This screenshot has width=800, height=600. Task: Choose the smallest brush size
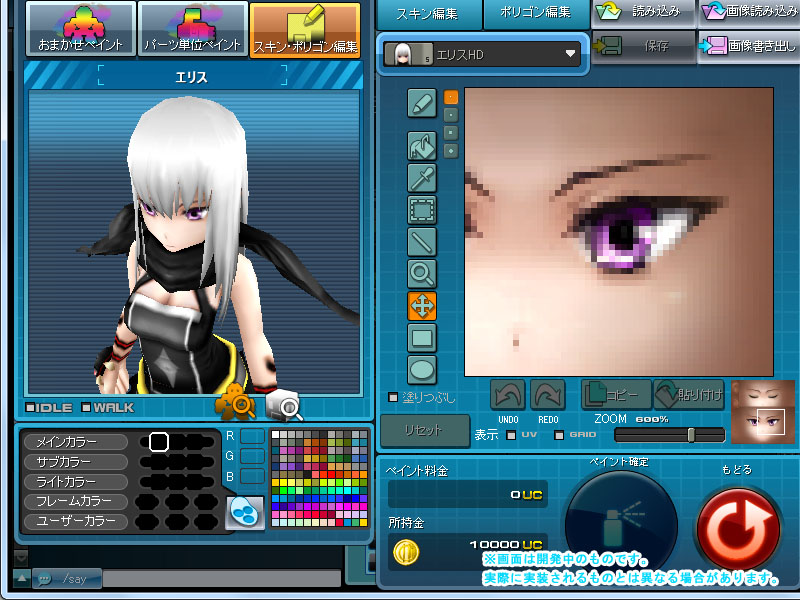451,97
